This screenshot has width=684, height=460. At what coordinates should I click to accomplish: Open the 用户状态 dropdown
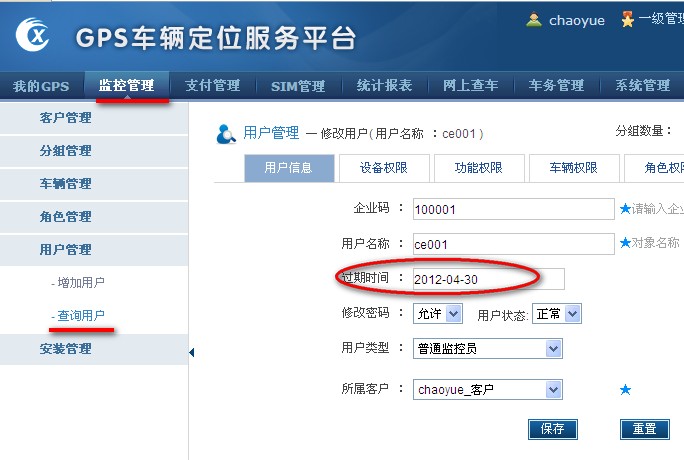(571, 314)
